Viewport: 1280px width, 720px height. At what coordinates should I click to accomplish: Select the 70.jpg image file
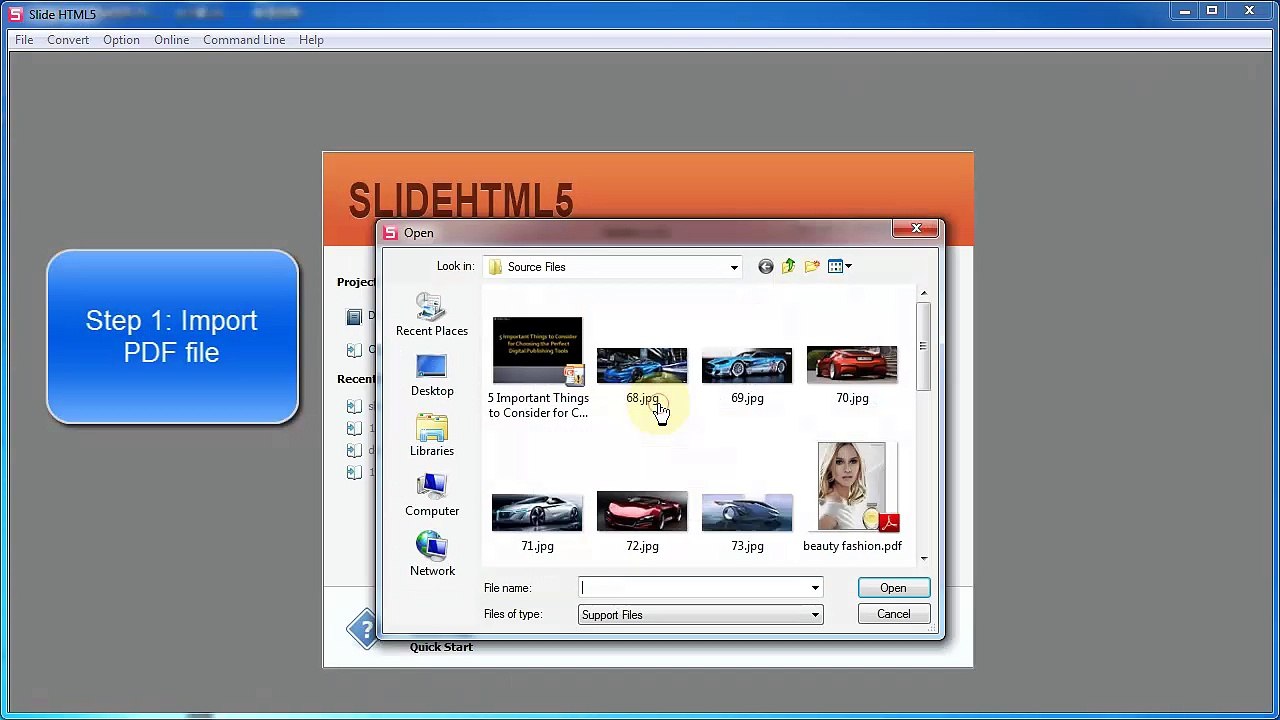[x=852, y=375]
